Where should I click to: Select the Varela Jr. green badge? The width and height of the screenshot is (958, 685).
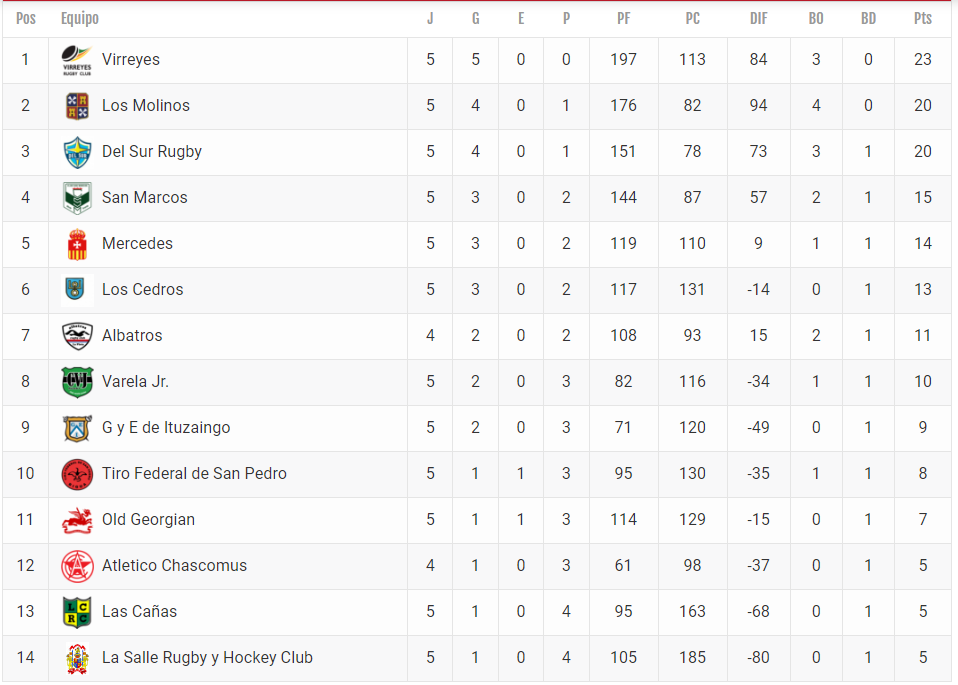[x=77, y=382]
